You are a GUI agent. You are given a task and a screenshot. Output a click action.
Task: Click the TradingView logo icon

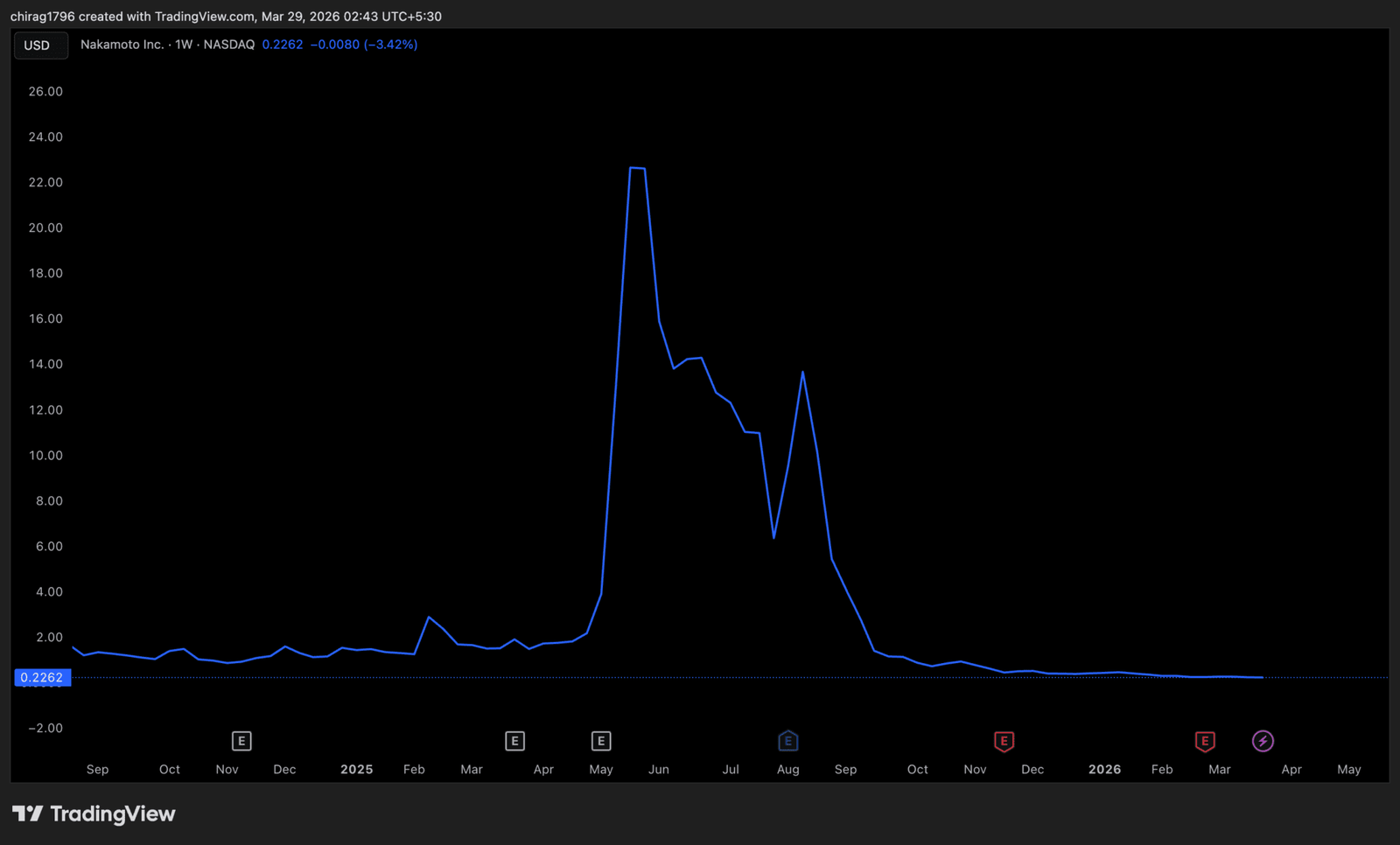point(27,814)
